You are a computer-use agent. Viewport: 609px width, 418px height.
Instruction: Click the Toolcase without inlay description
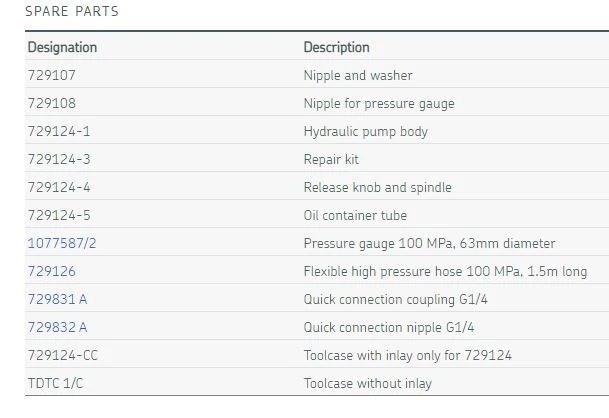click(x=368, y=383)
